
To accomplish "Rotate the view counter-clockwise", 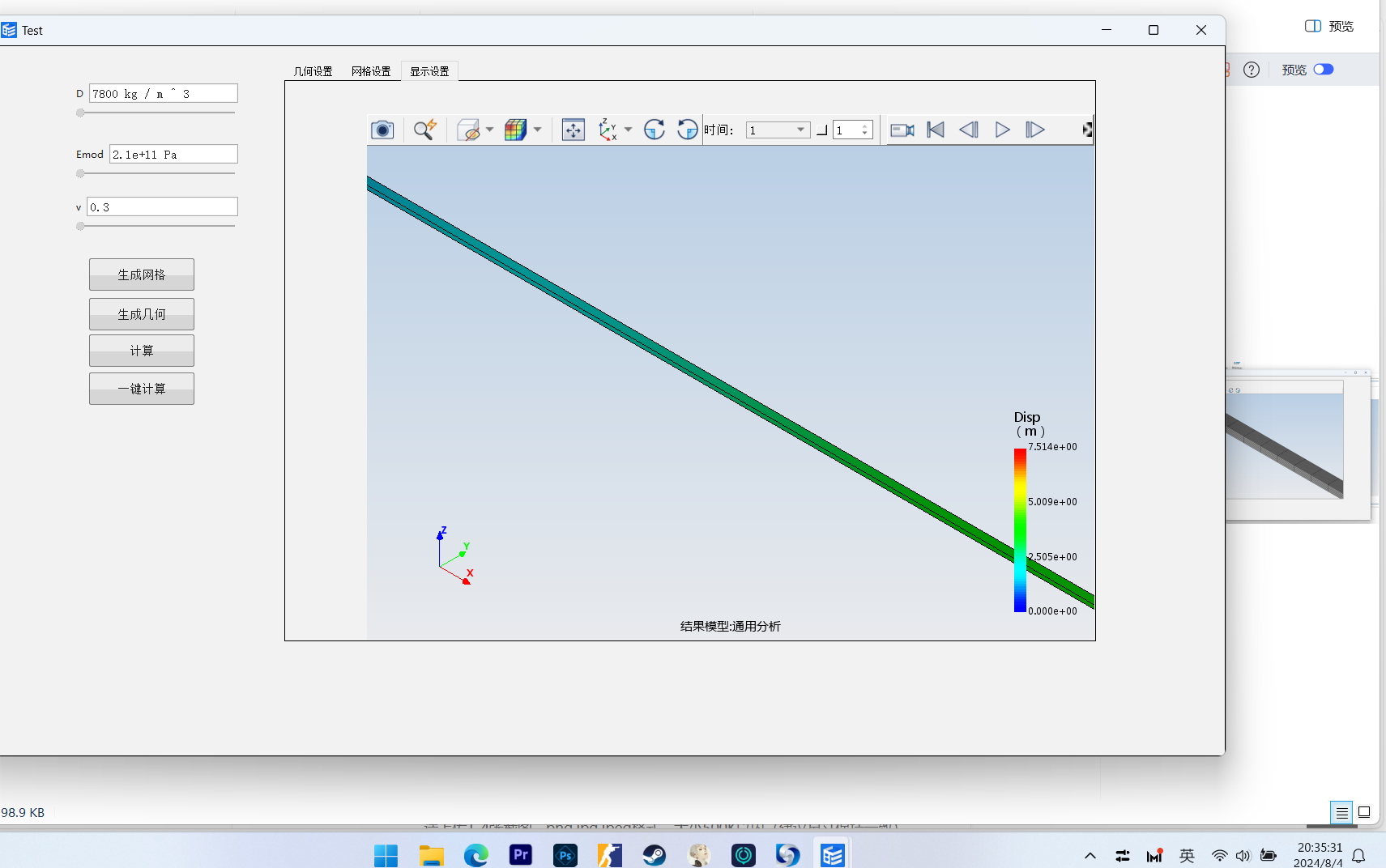I will pos(687,130).
